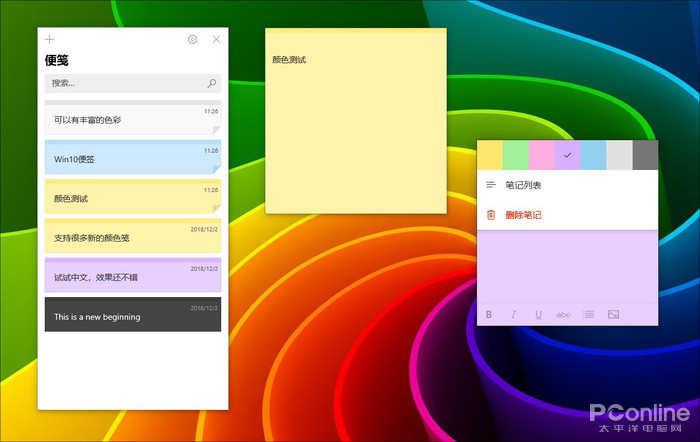Open the note 可以有丰富的色彩
Viewport: 700px width, 442px height.
(x=133, y=117)
